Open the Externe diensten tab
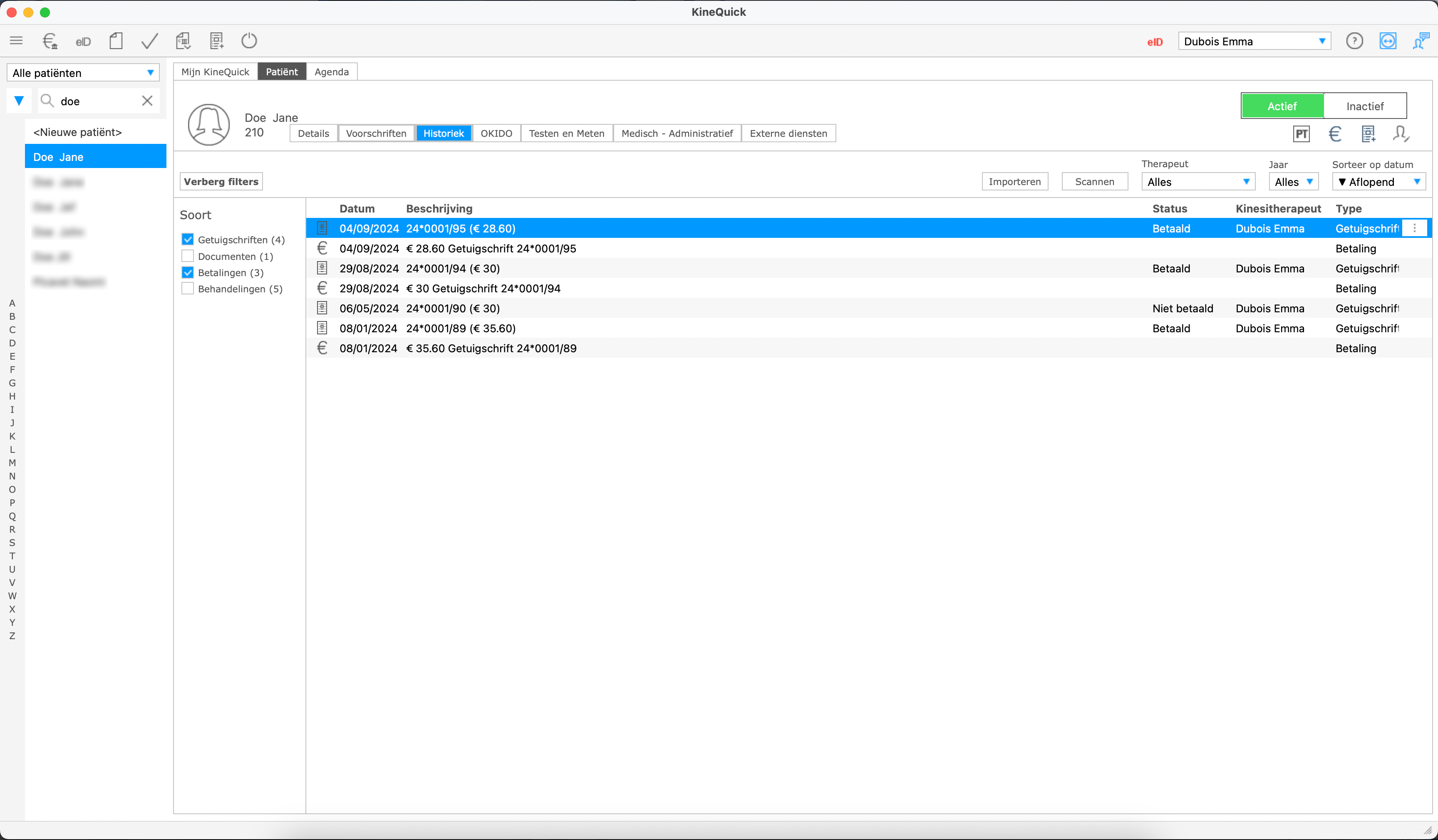 tap(788, 133)
